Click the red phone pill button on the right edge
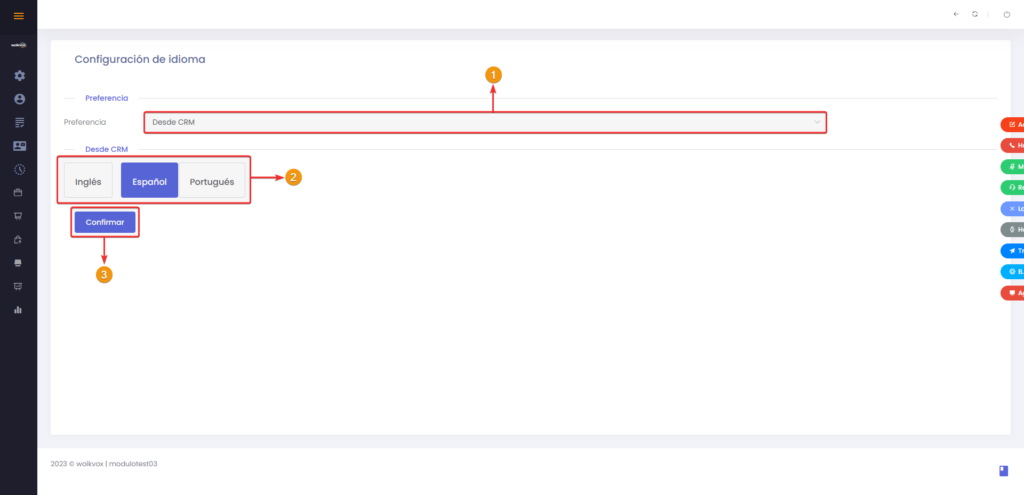1024x495 pixels. [1012, 146]
